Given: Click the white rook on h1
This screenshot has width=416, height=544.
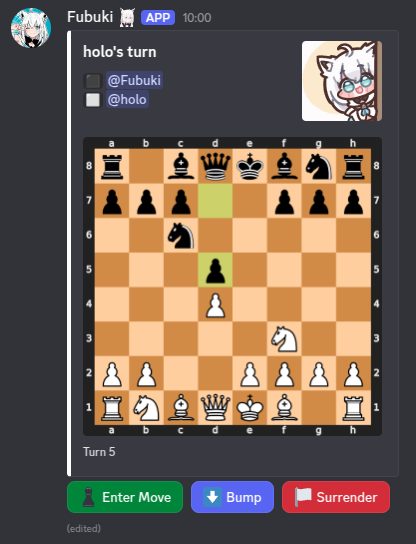Looking at the screenshot, I should [353, 408].
